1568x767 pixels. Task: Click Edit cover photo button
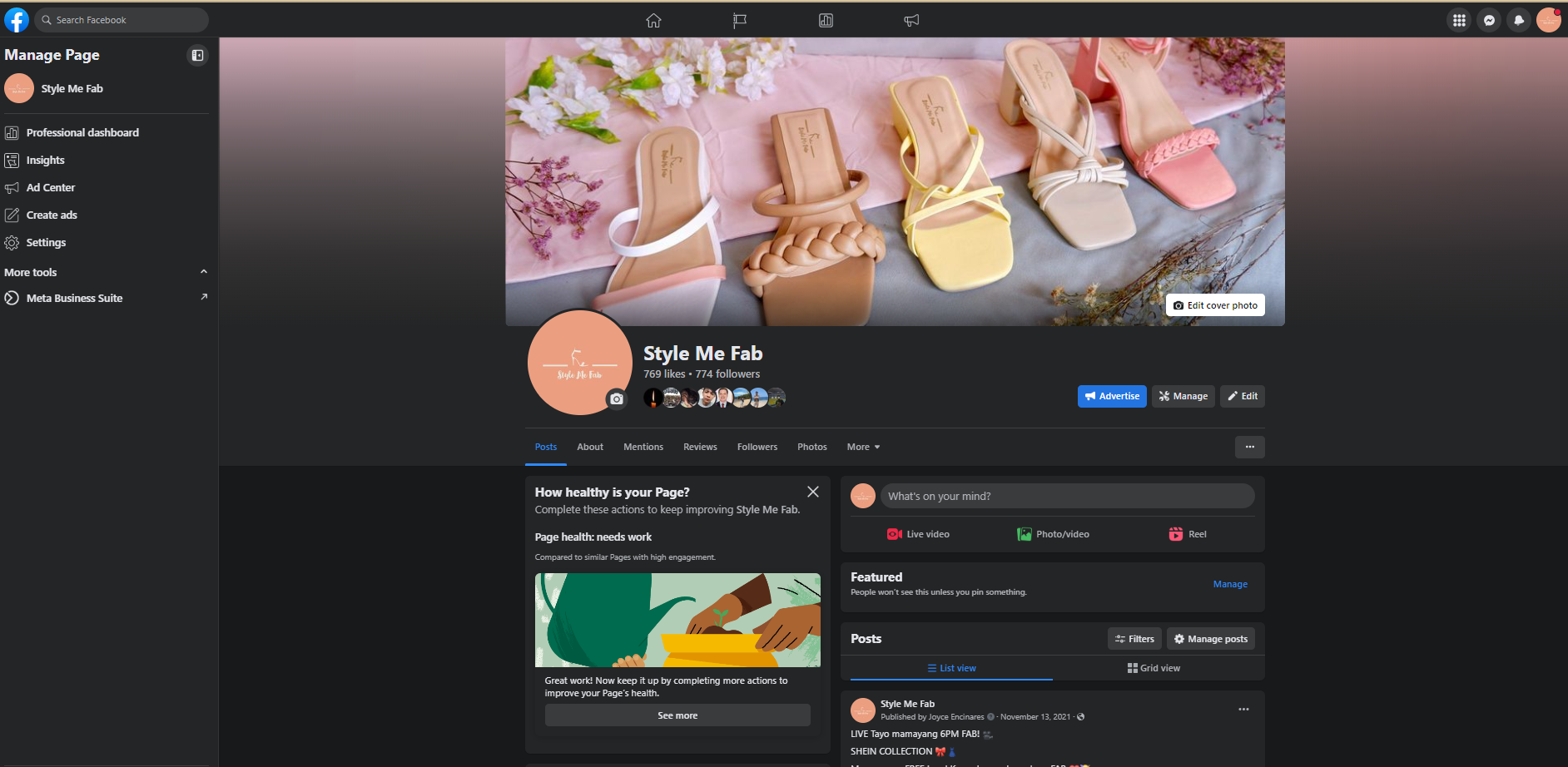click(x=1215, y=305)
